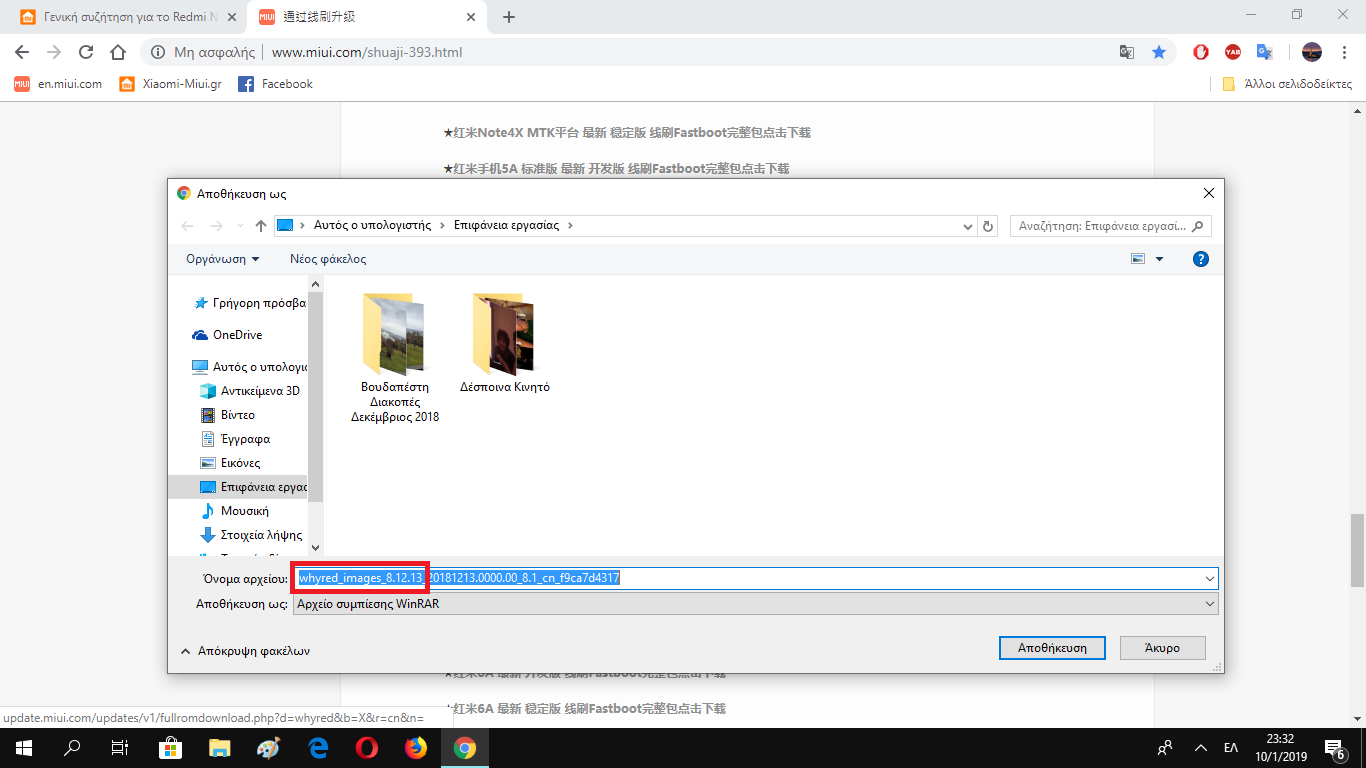Open the Facebook bookmark
Image resolution: width=1366 pixels, height=768 pixels.
[276, 84]
